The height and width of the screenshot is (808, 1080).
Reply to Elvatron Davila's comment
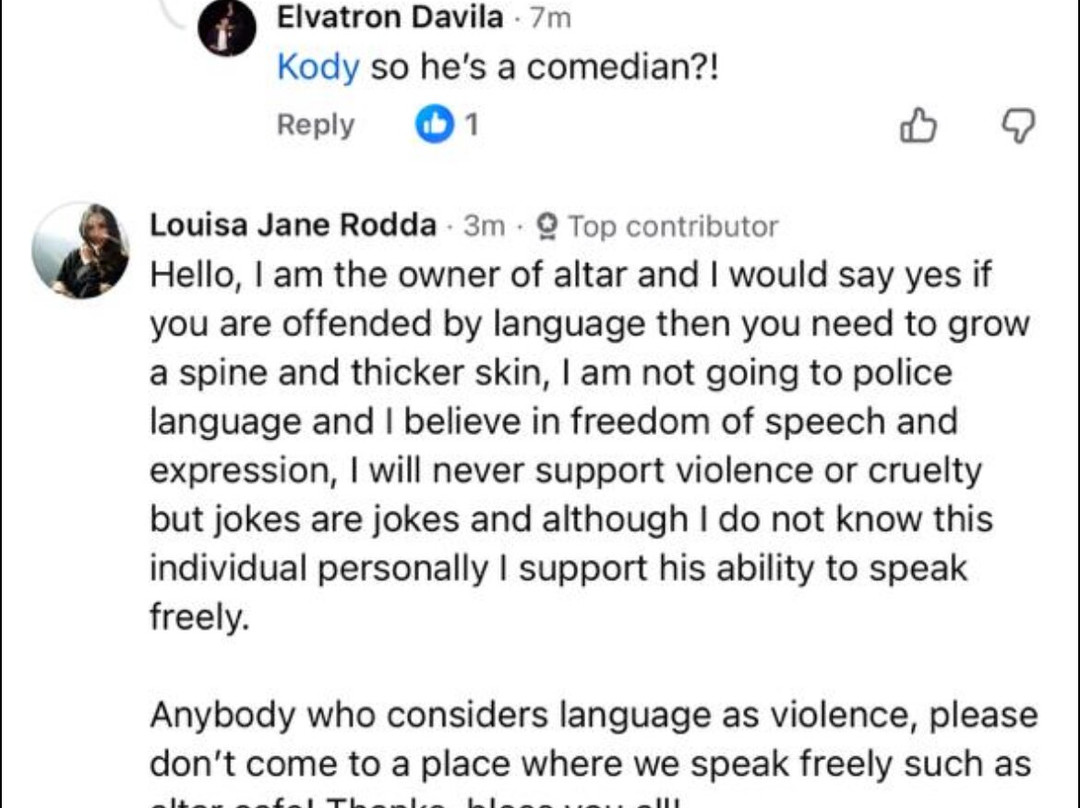coord(315,125)
